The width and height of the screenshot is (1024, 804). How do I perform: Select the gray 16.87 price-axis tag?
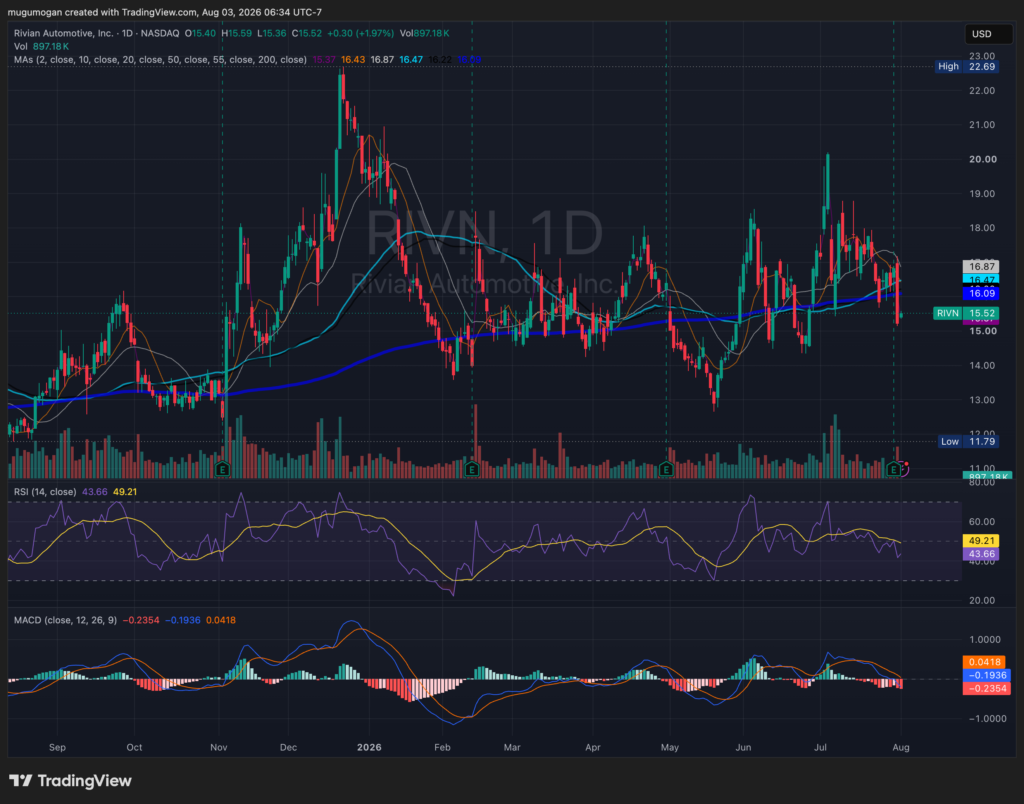click(981, 266)
